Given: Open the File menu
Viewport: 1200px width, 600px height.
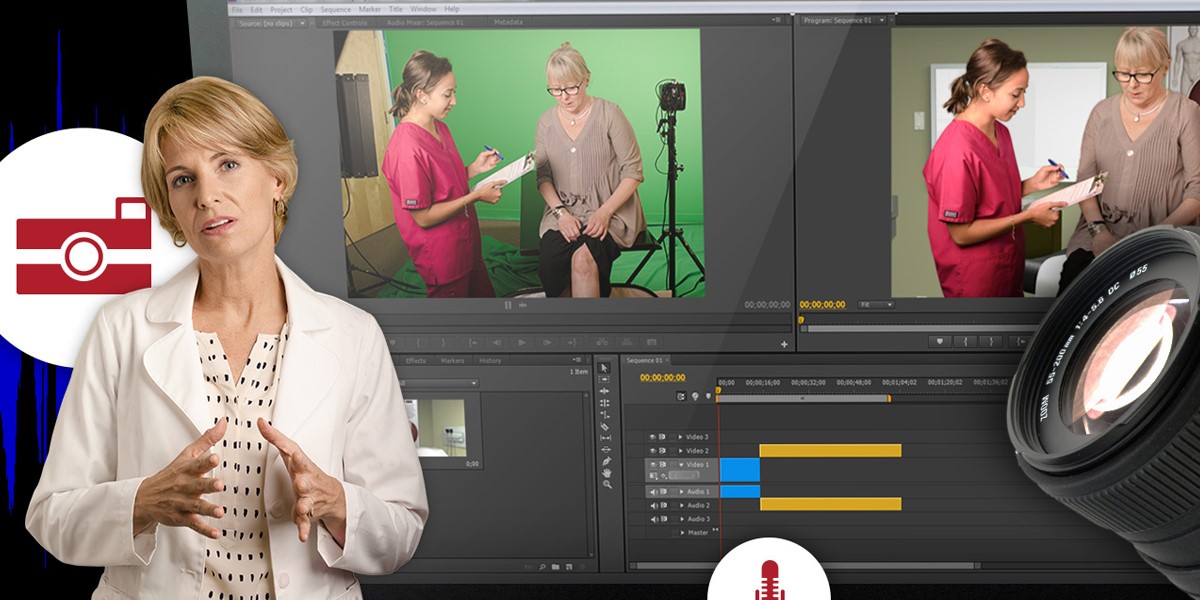Looking at the screenshot, I should pos(237,9).
